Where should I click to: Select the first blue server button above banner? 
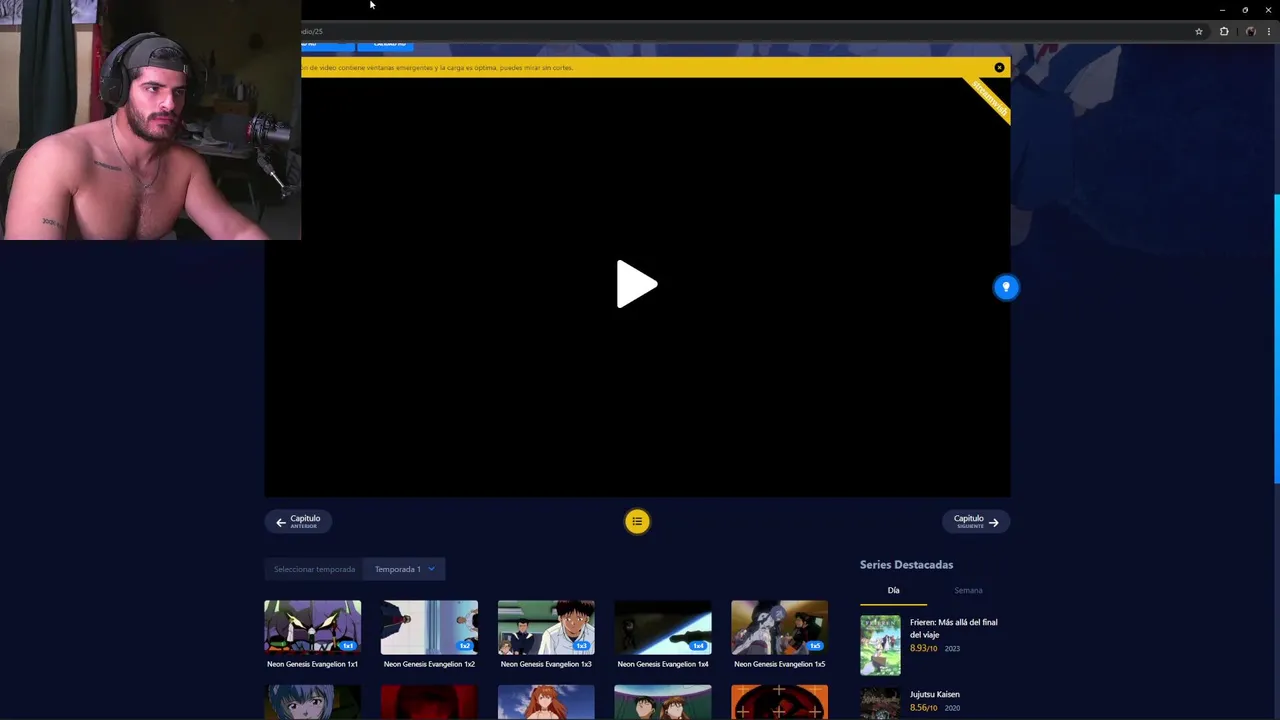(327, 46)
